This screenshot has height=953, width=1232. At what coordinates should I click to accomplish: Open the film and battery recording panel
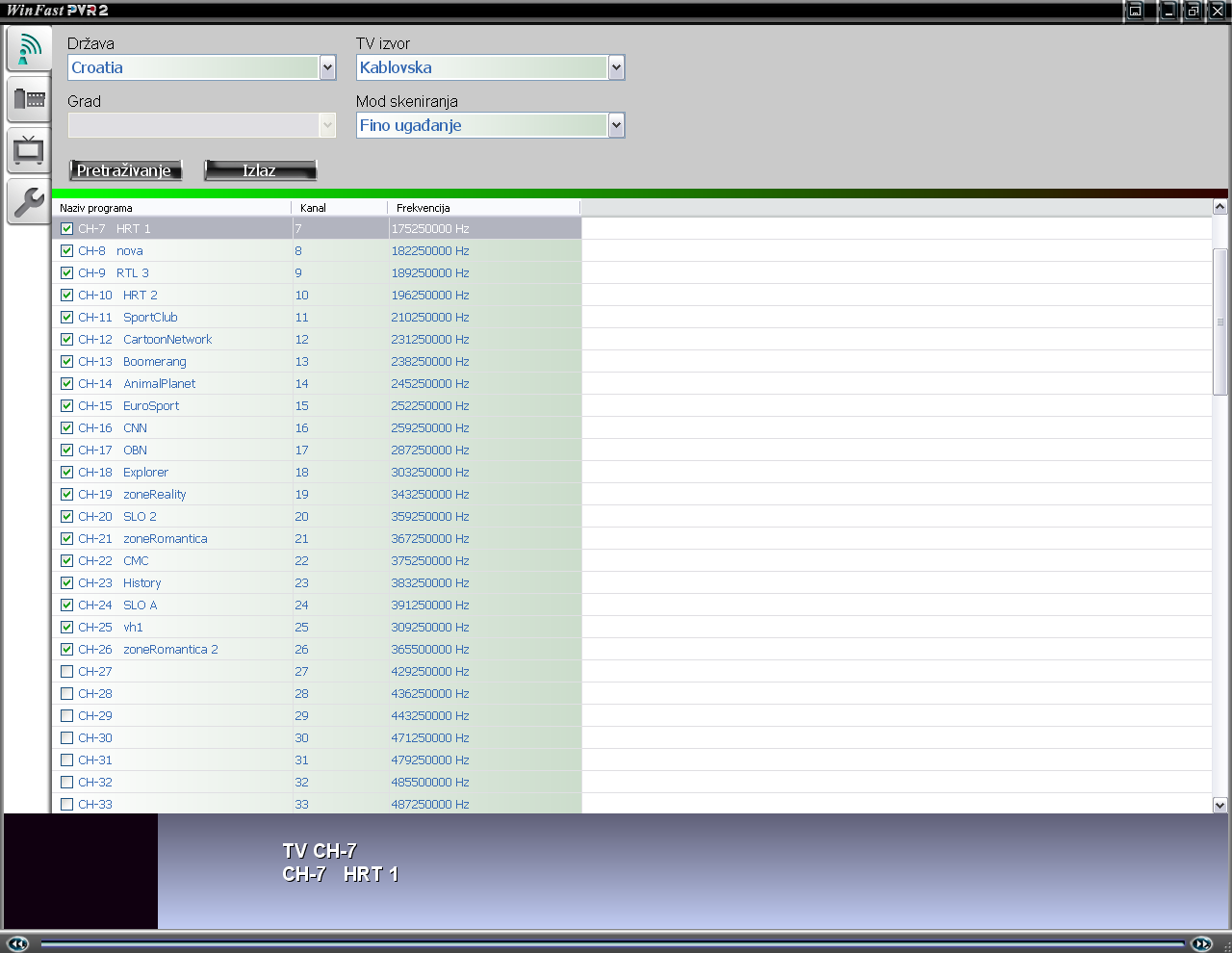point(29,98)
